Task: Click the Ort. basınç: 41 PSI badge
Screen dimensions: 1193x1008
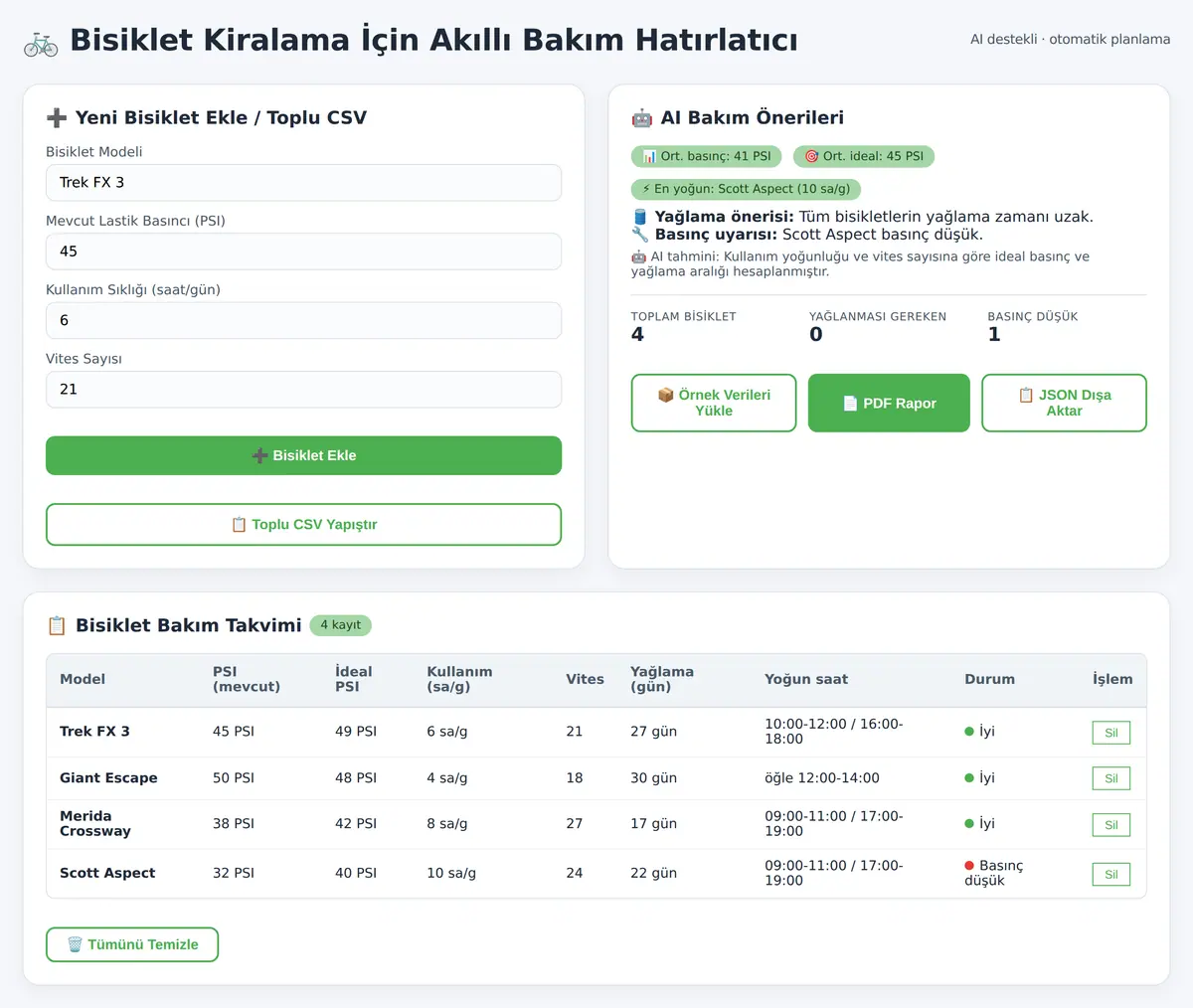Action: point(707,156)
